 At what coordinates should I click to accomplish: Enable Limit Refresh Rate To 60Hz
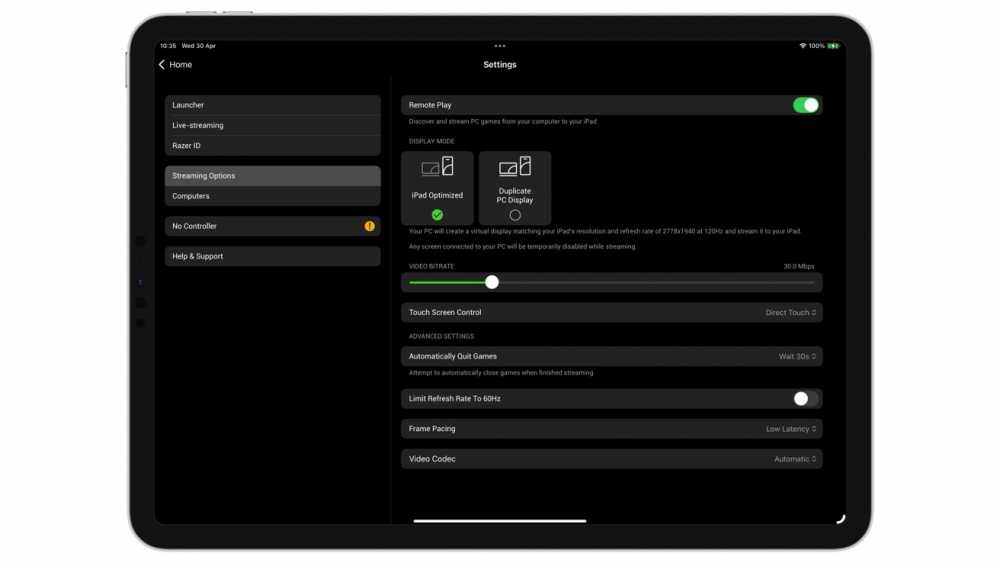coord(805,398)
